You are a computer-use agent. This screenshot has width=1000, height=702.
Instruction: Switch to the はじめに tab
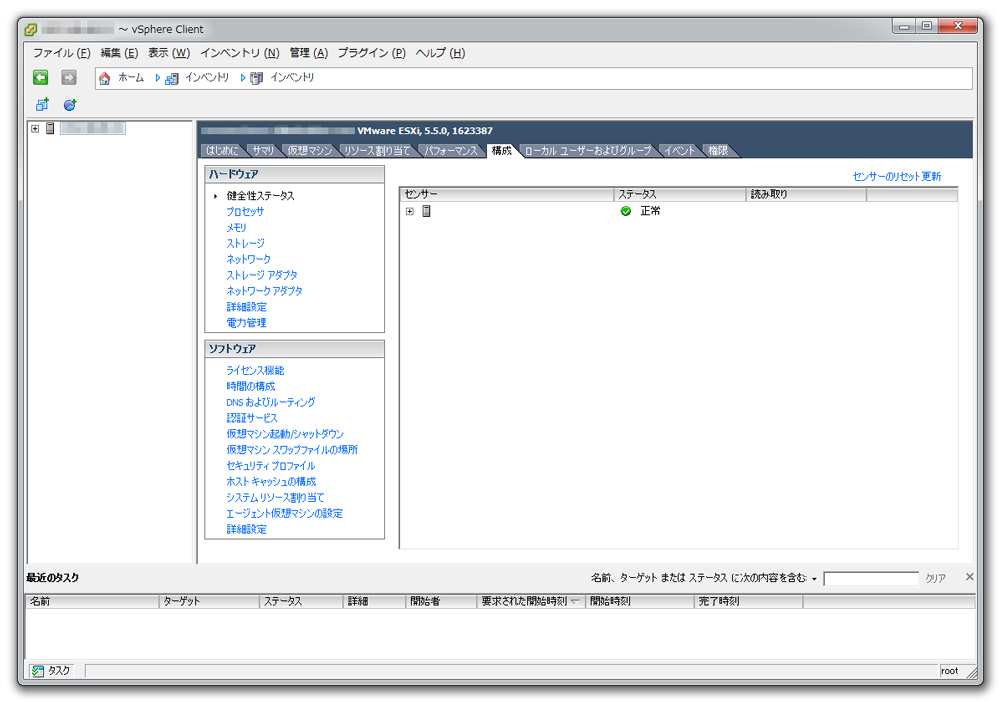coord(223,150)
